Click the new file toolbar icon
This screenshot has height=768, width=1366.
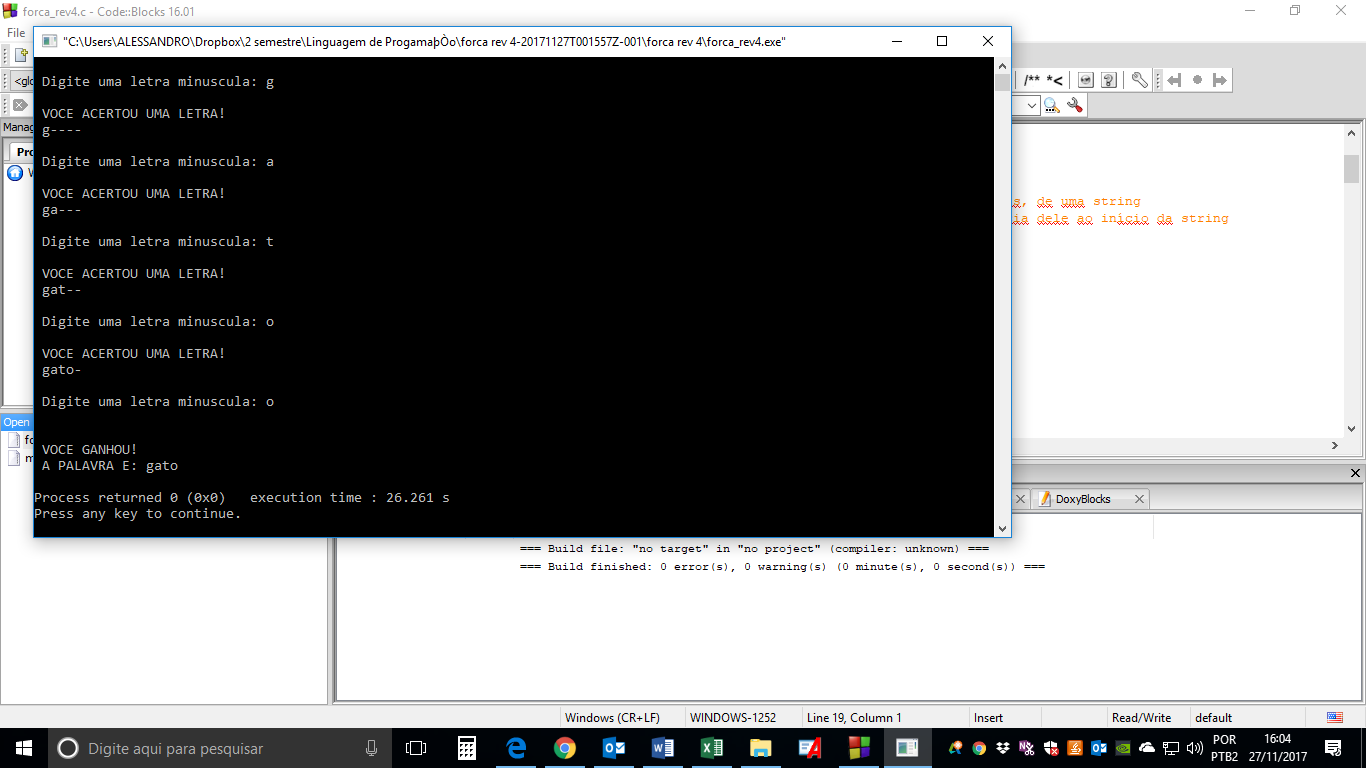20,54
